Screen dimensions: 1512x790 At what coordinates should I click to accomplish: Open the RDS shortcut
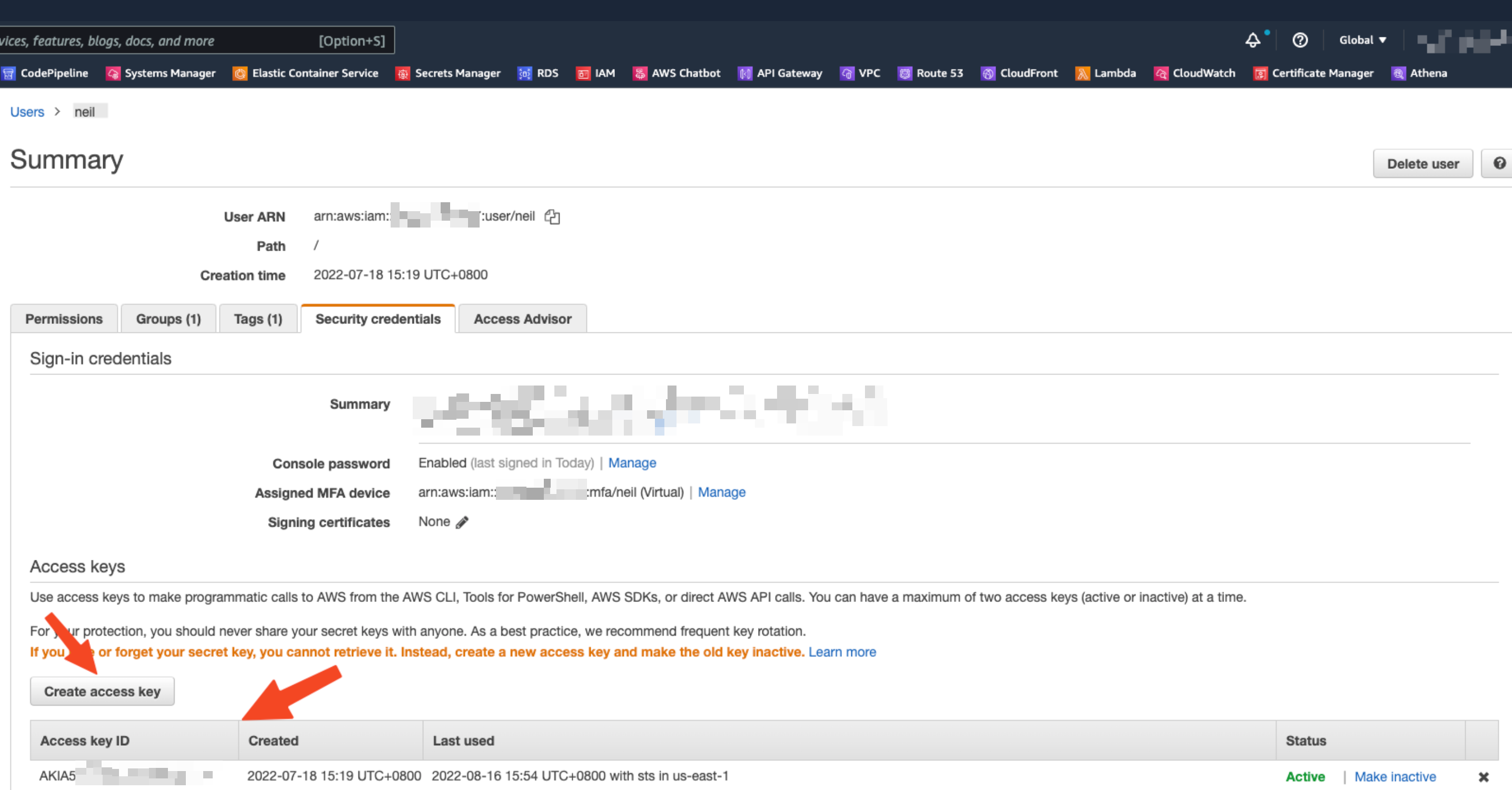538,73
